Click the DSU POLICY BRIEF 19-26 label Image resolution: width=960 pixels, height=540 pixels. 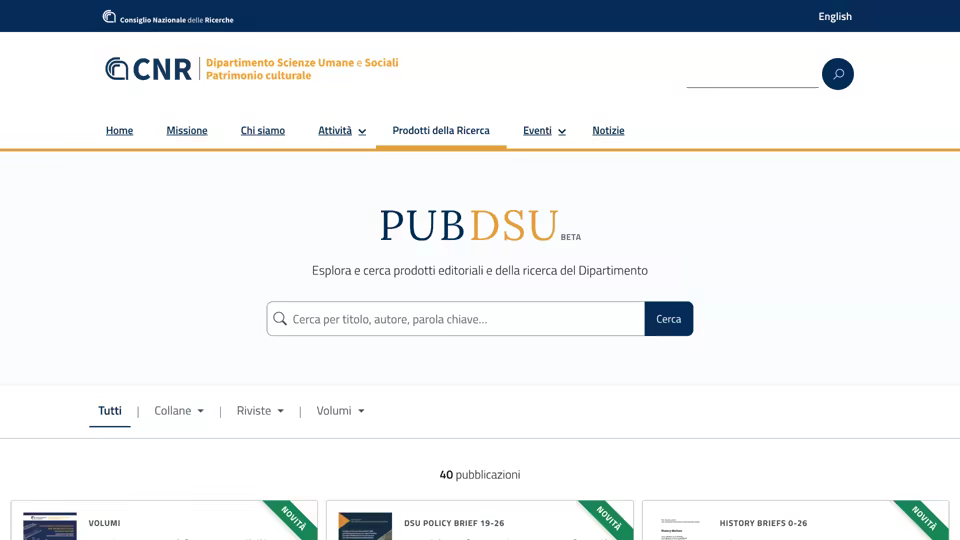pos(454,523)
